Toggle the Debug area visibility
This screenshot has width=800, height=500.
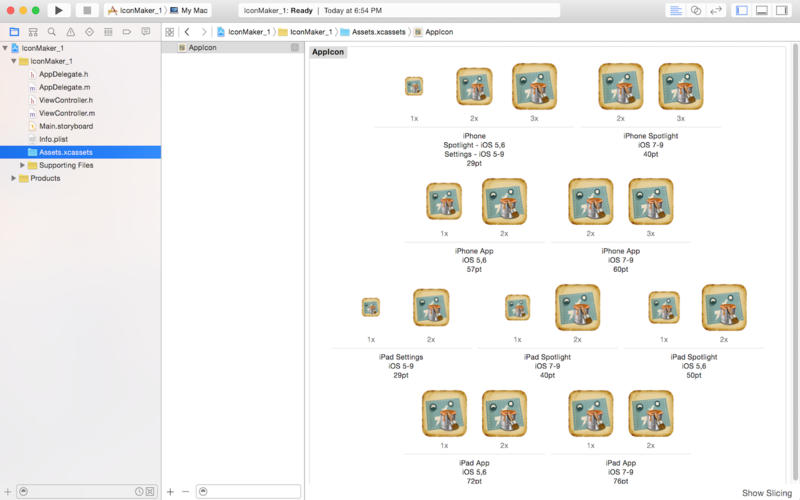point(762,10)
